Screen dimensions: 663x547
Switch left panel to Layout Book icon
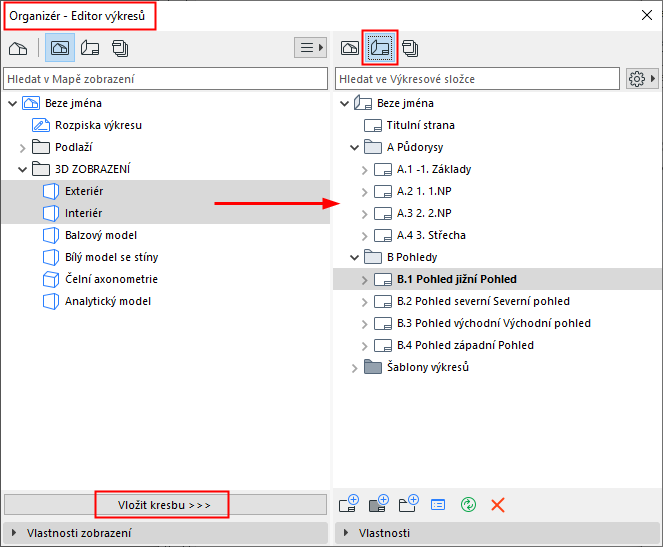pyautogui.click(x=90, y=48)
